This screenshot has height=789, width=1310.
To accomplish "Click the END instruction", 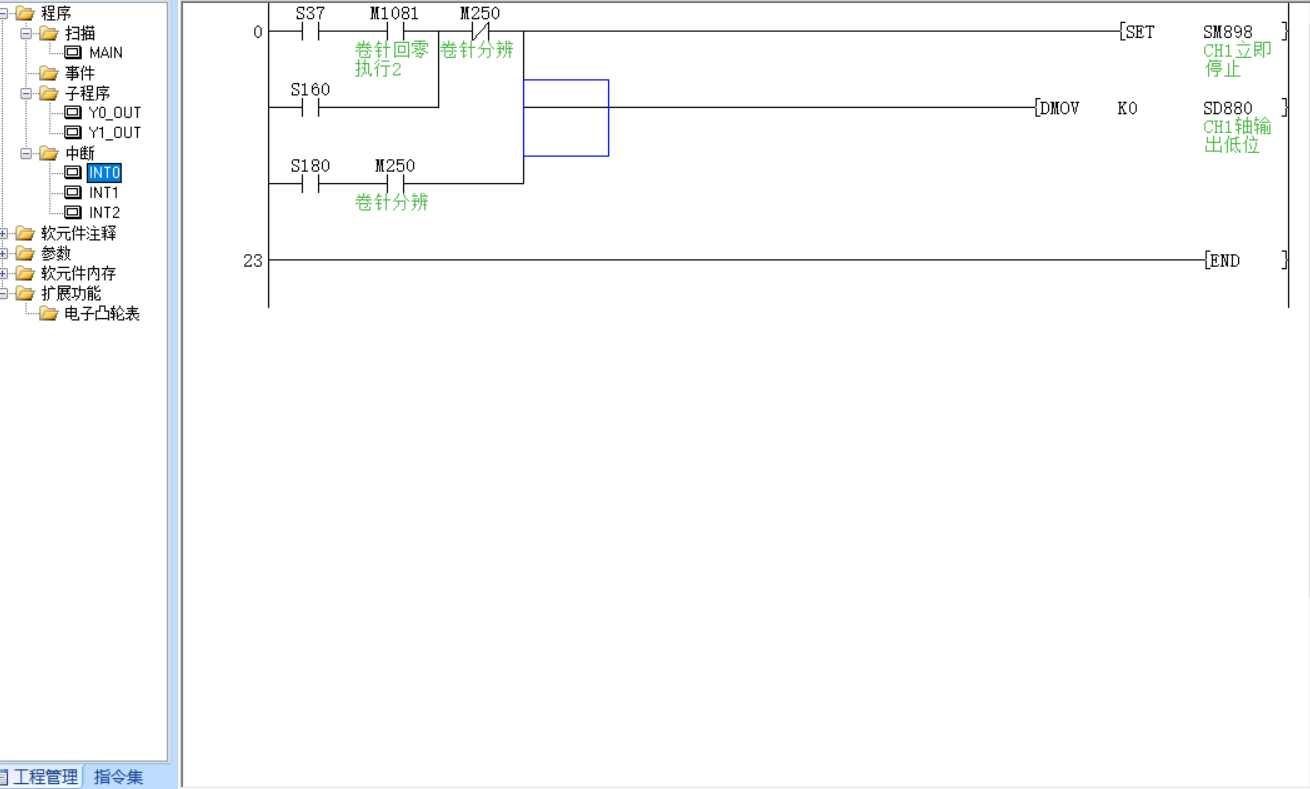I will coord(1225,261).
